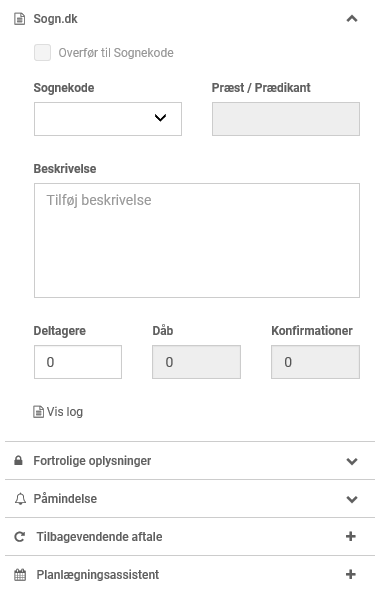Click the recurring arrow icon for Tilbagevendende aftale

20,537
